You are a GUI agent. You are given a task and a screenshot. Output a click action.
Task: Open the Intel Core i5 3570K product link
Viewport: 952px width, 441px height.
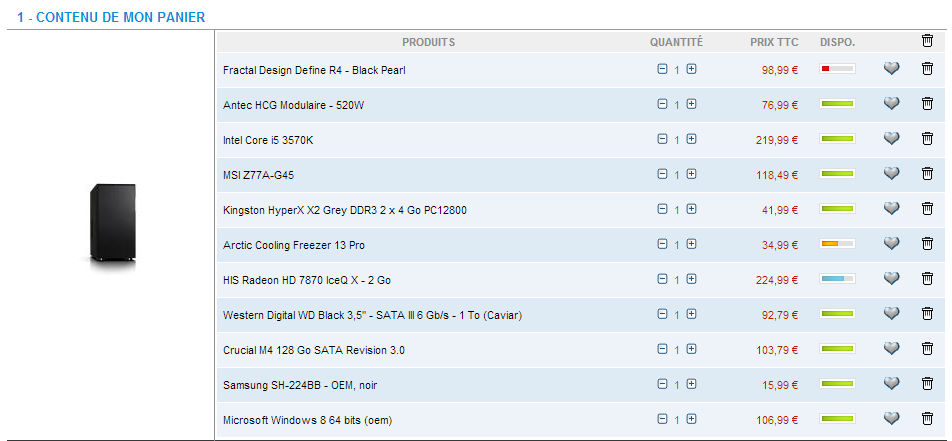pos(274,140)
